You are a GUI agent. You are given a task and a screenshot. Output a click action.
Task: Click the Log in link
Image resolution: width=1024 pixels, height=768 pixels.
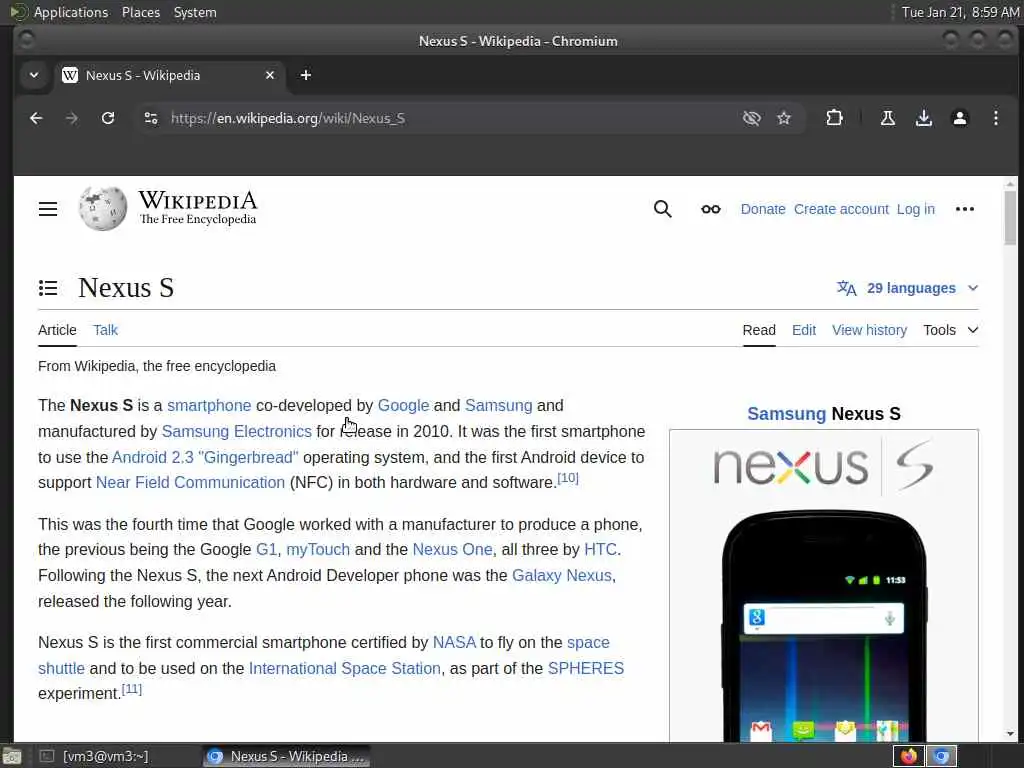916,209
